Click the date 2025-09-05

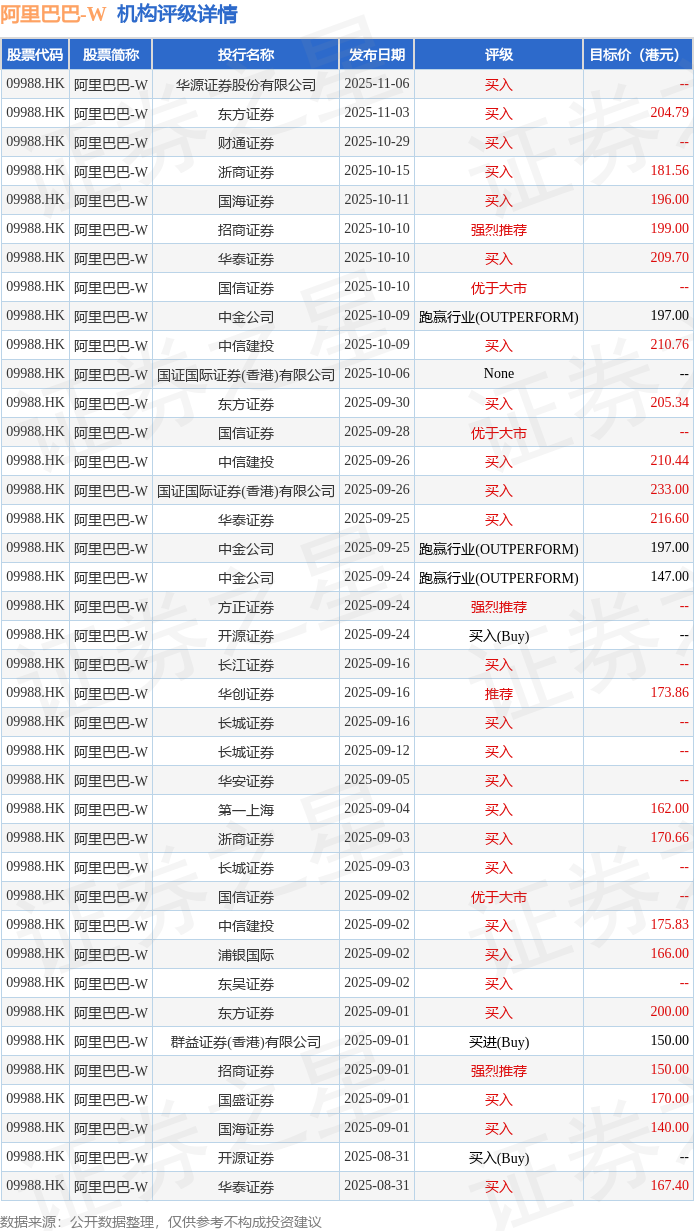coord(377,780)
